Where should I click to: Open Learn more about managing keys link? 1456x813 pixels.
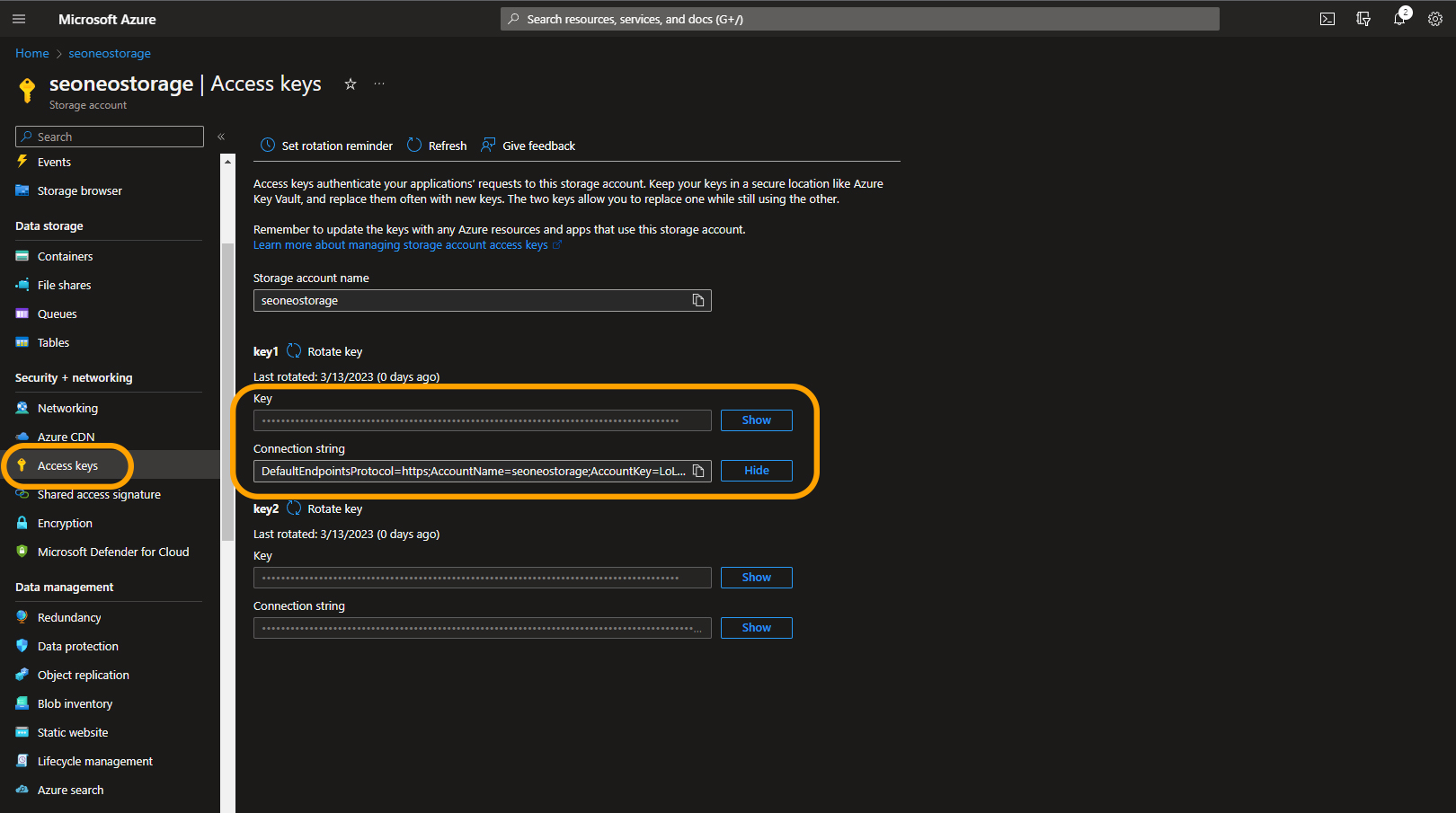pyautogui.click(x=401, y=245)
